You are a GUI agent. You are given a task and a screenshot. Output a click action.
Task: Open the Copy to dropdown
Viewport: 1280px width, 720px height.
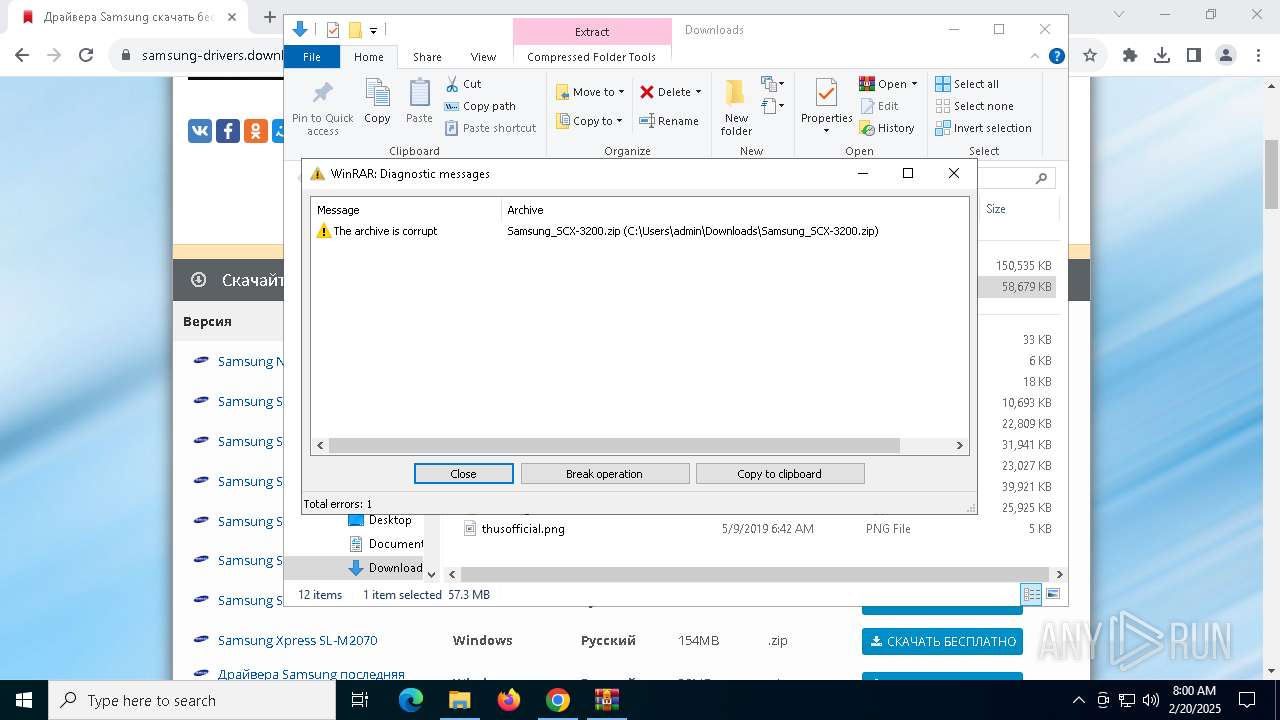click(590, 121)
